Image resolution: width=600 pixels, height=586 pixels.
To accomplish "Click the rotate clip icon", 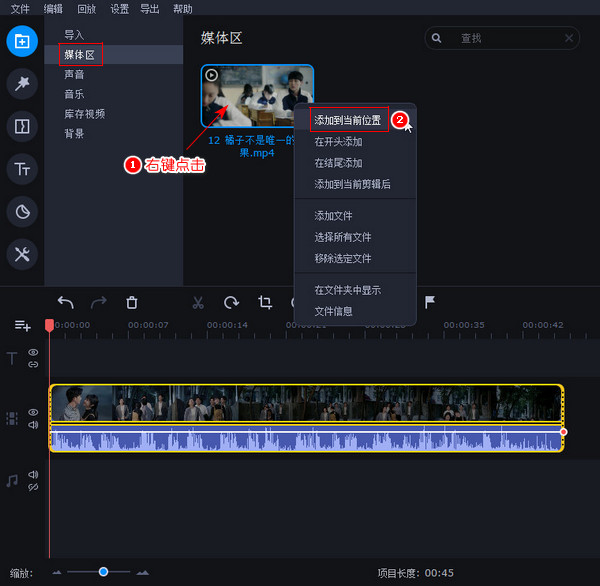I will (231, 302).
